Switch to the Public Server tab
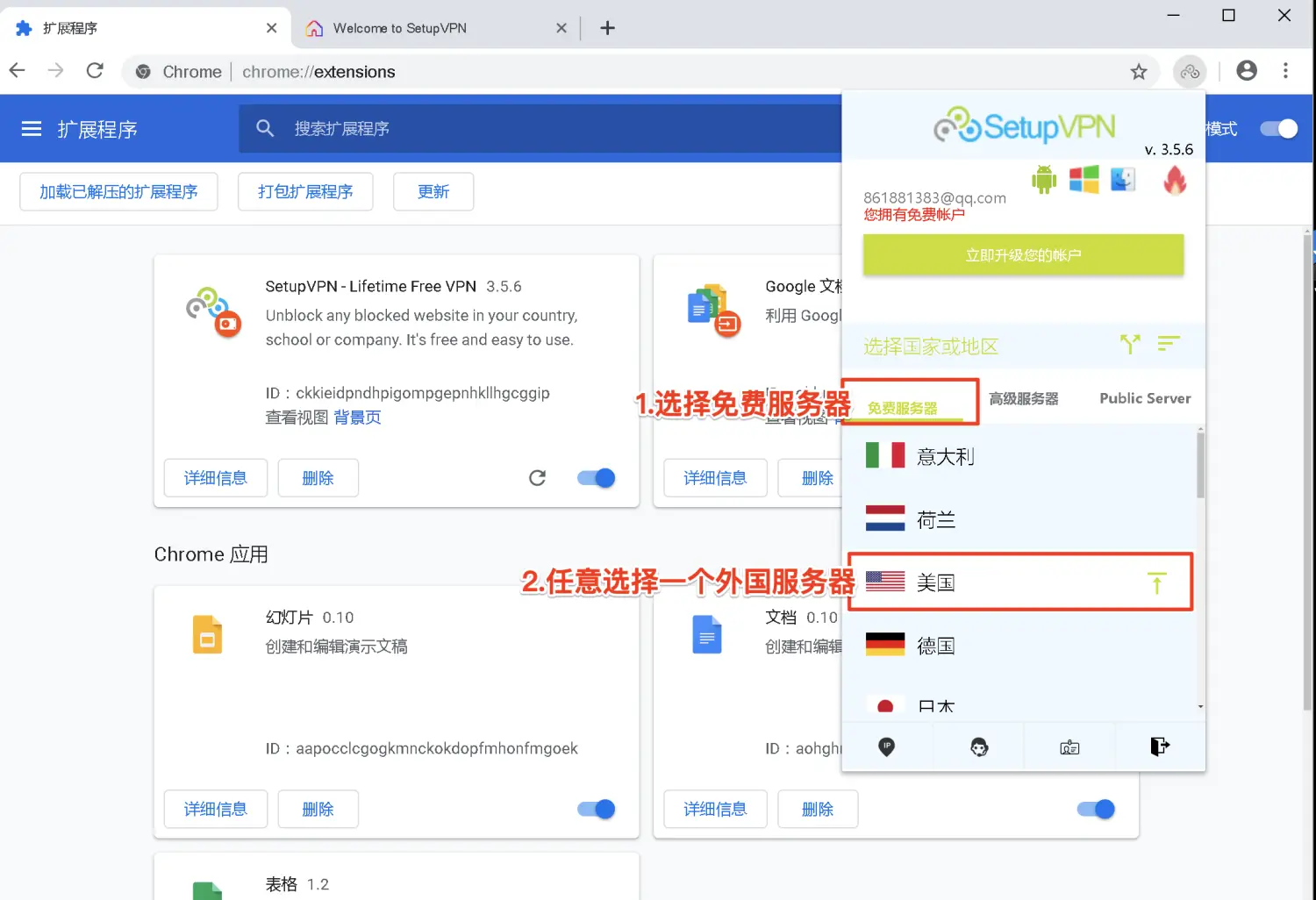Screen dimensions: 1316x900 click(1145, 398)
